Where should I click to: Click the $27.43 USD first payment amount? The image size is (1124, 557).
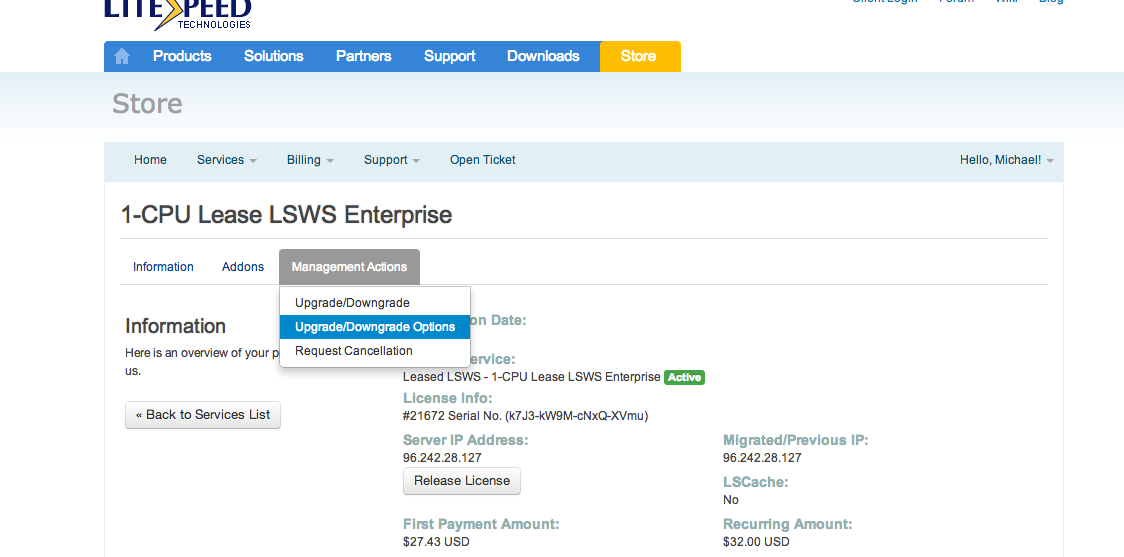pos(436,541)
